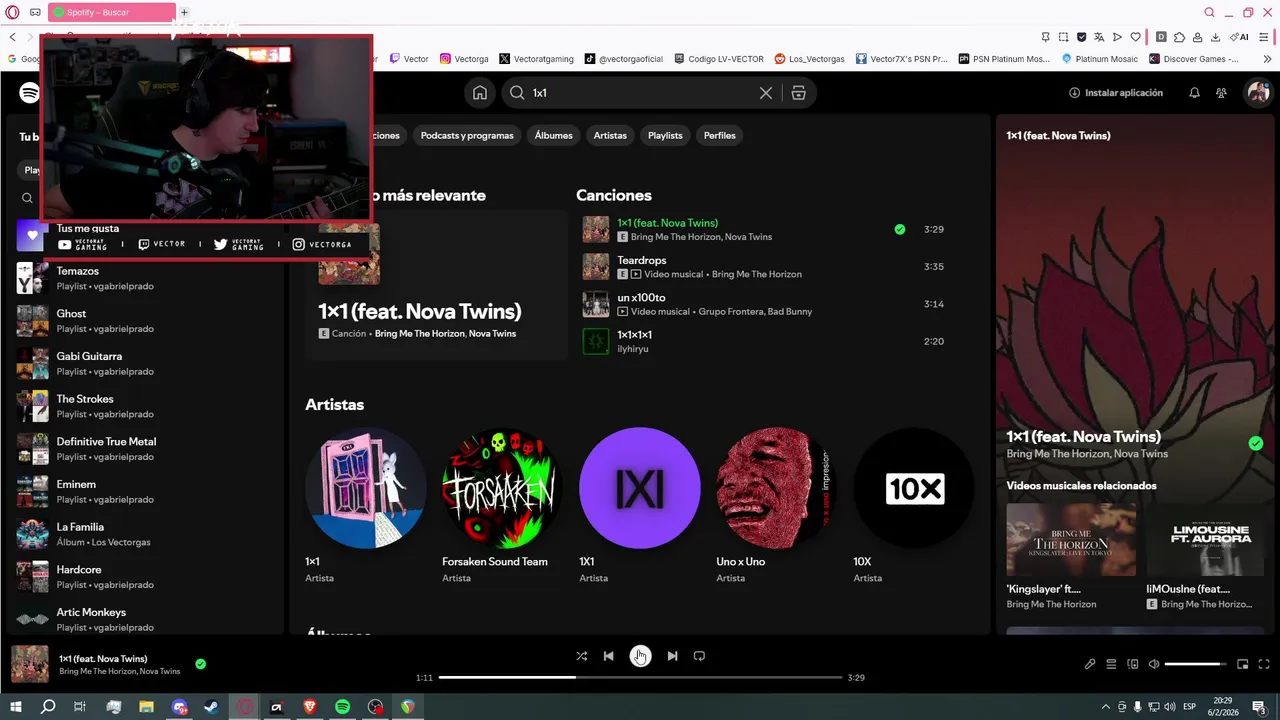Select the Álbumes filter

coord(553,136)
